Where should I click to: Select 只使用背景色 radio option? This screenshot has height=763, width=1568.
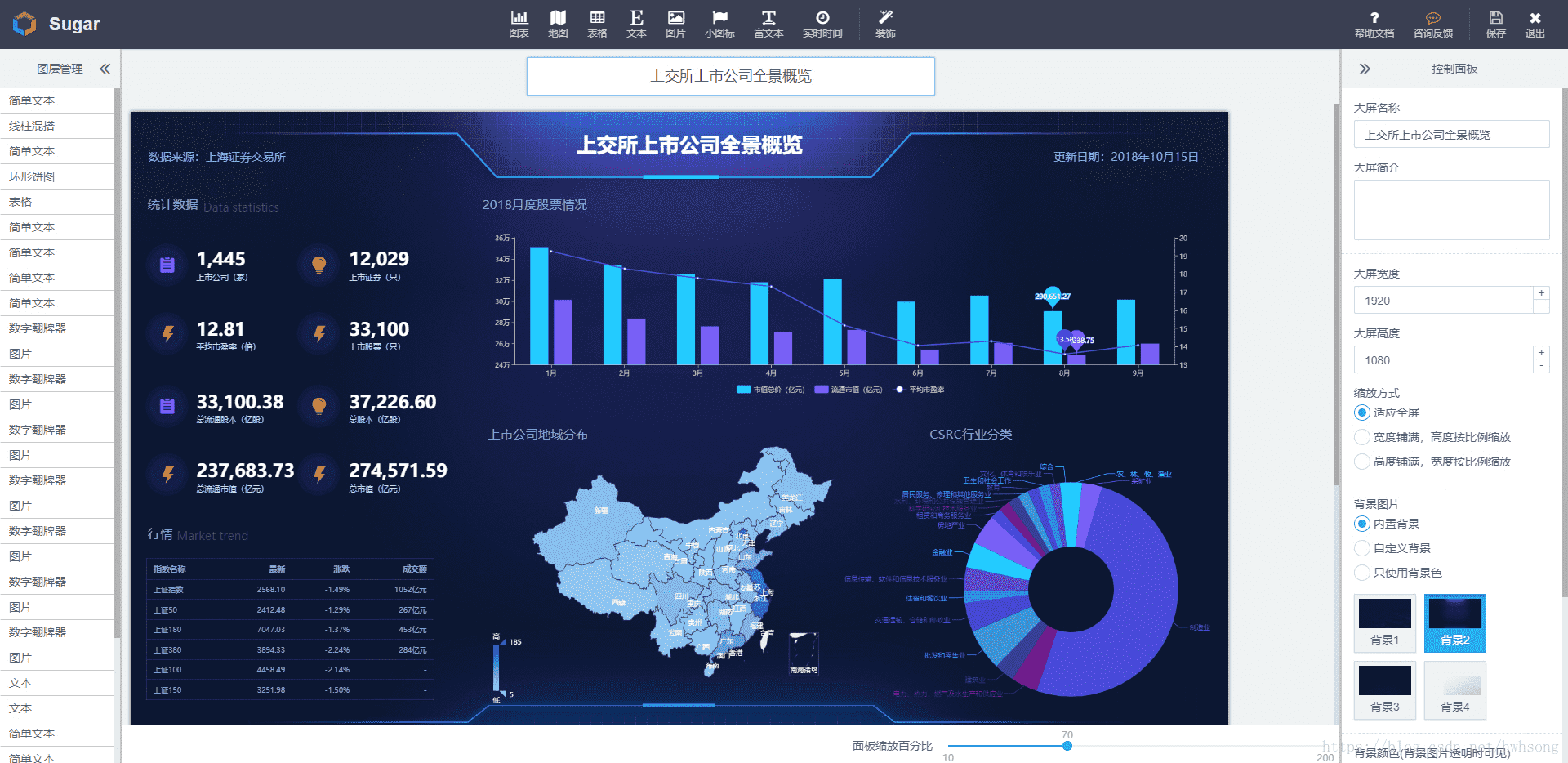1398,573
